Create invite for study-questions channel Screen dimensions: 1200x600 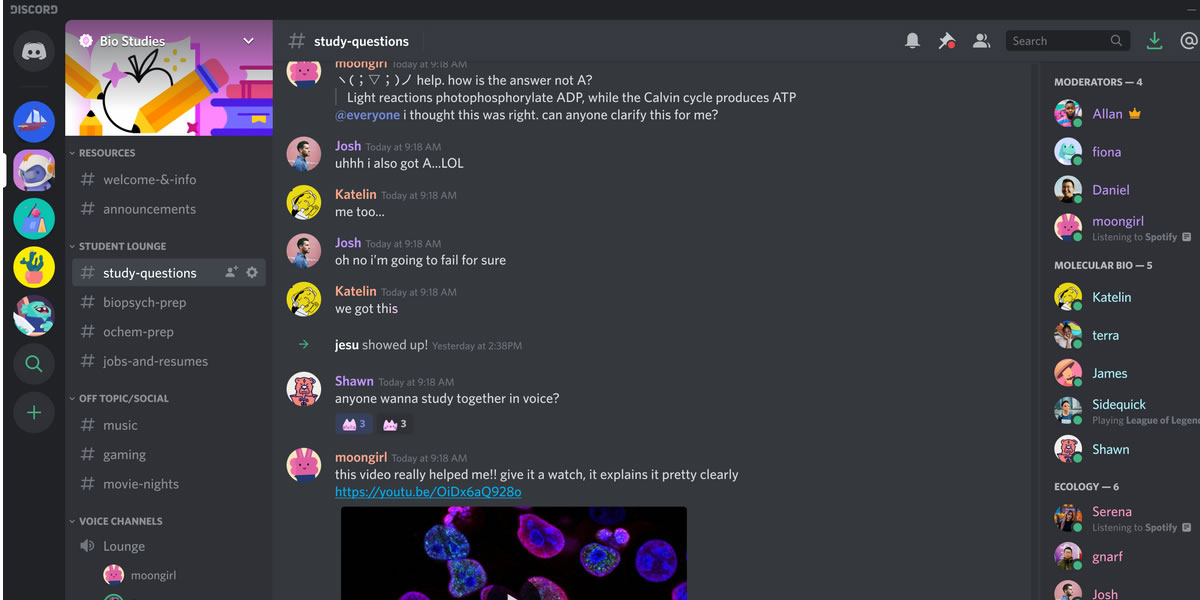tap(232, 272)
